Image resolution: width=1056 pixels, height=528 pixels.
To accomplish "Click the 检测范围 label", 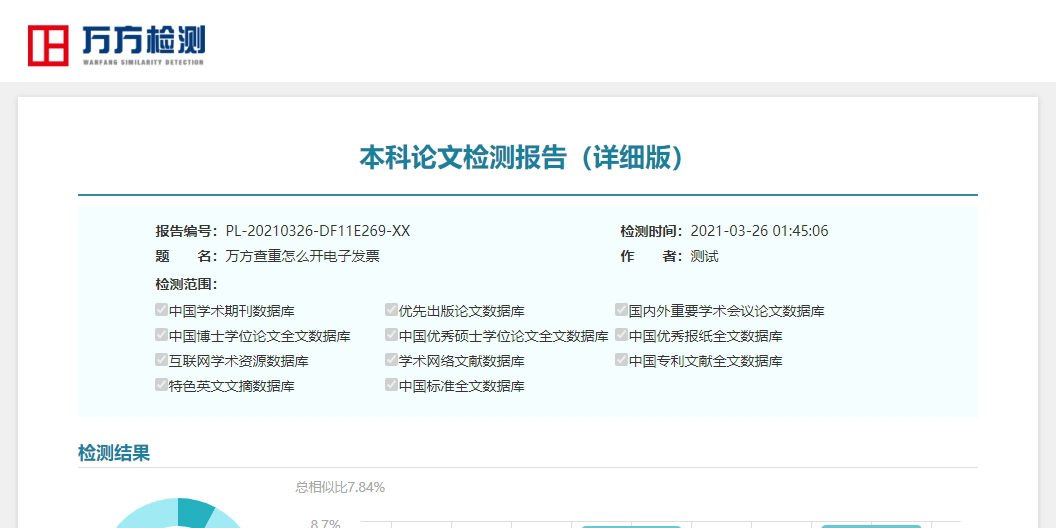I will [187, 284].
